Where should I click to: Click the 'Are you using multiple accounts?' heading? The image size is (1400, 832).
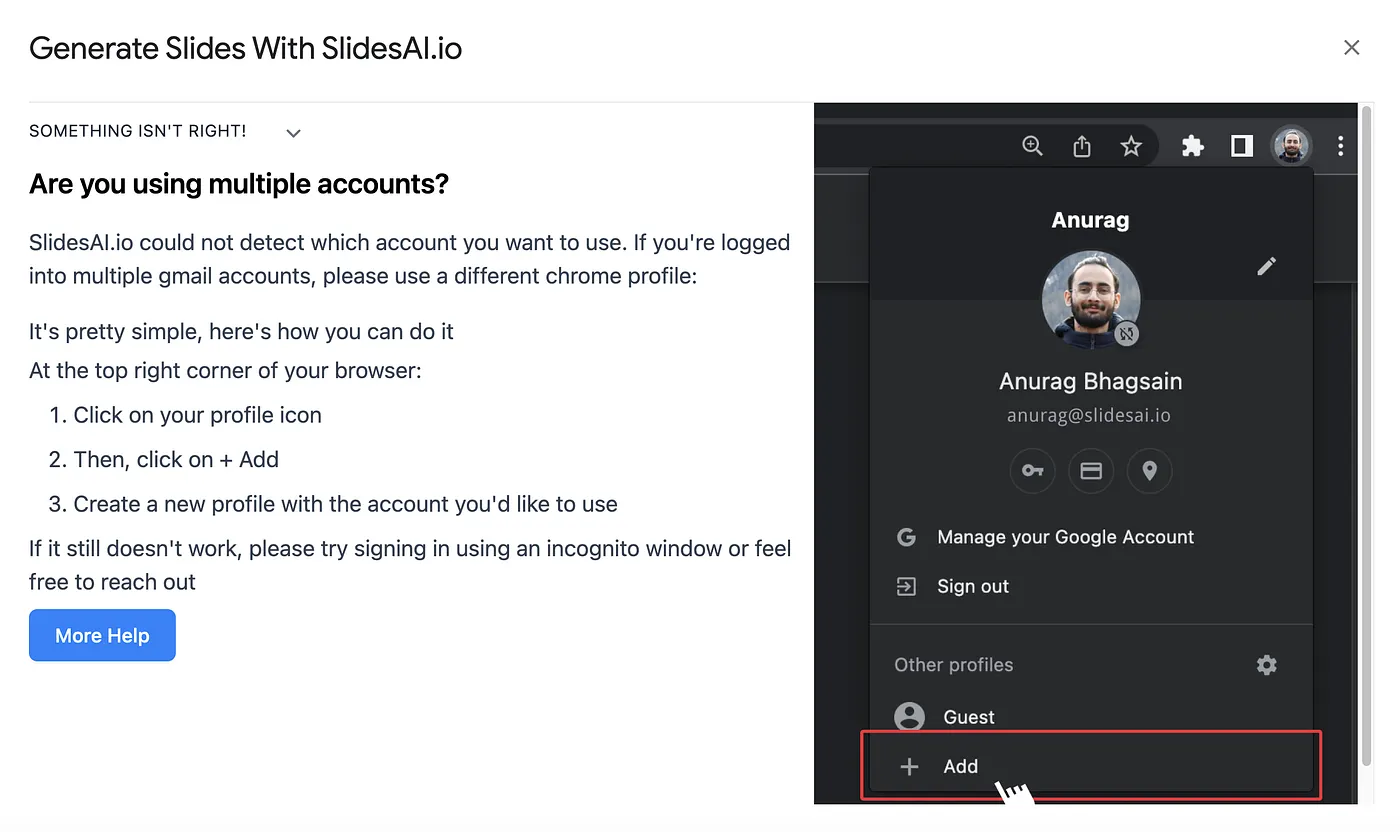(x=239, y=184)
